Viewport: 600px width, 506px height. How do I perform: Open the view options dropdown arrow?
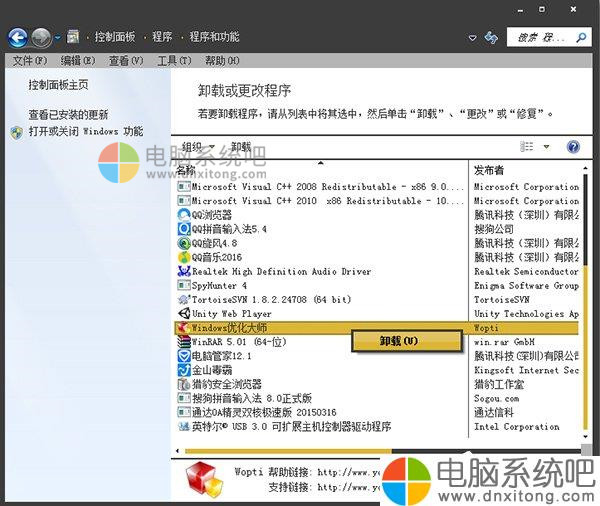[546, 147]
